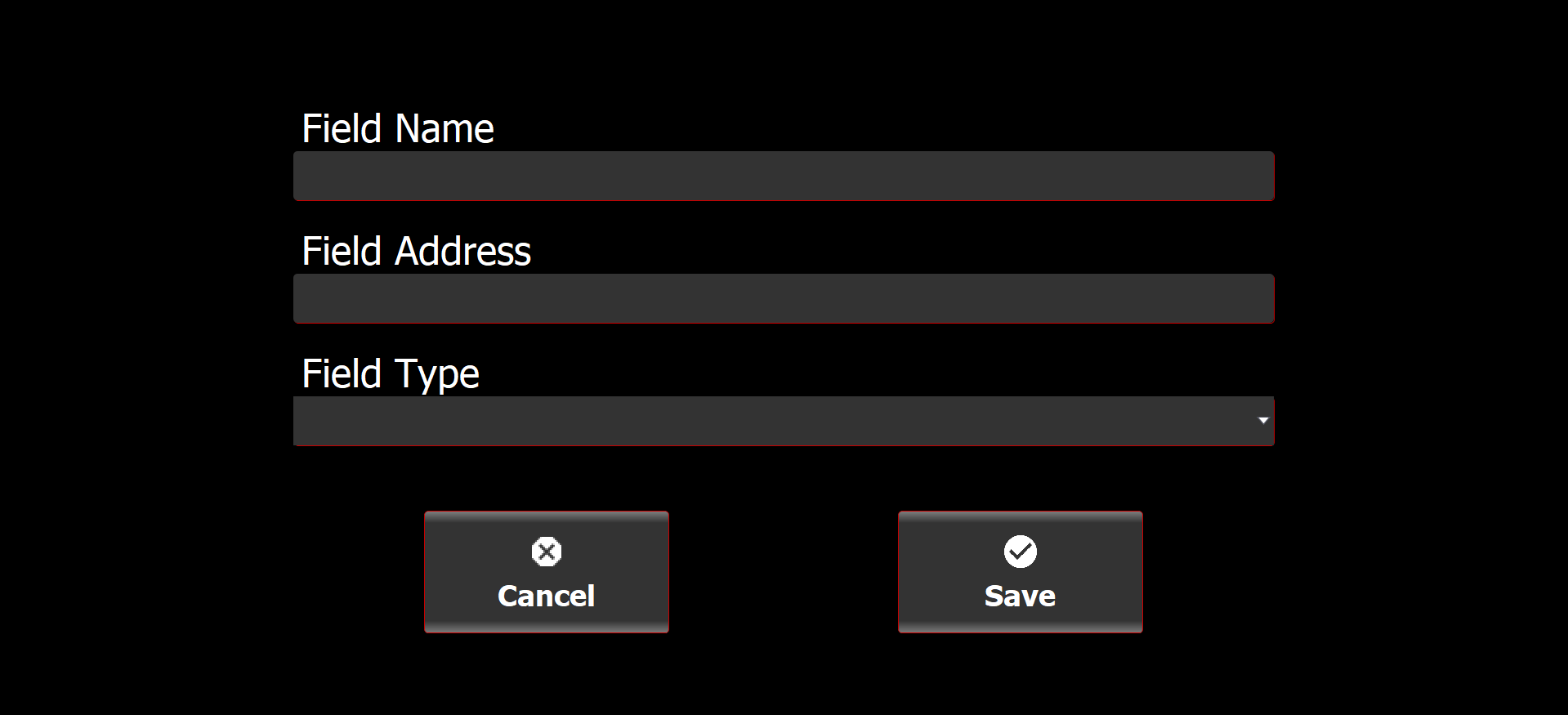Click the Field Name input box
The image size is (1568, 715).
pos(783,176)
